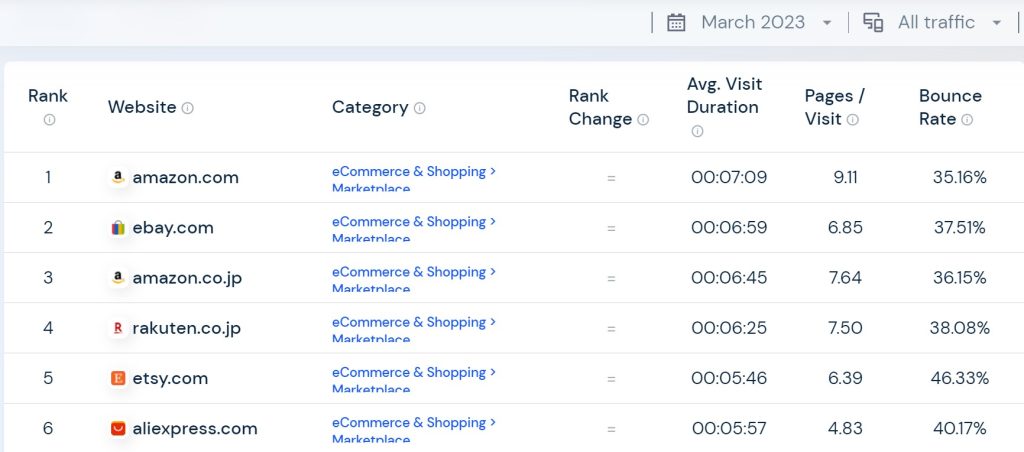Open the All traffic dropdown
1024x452 pixels.
[949, 22]
